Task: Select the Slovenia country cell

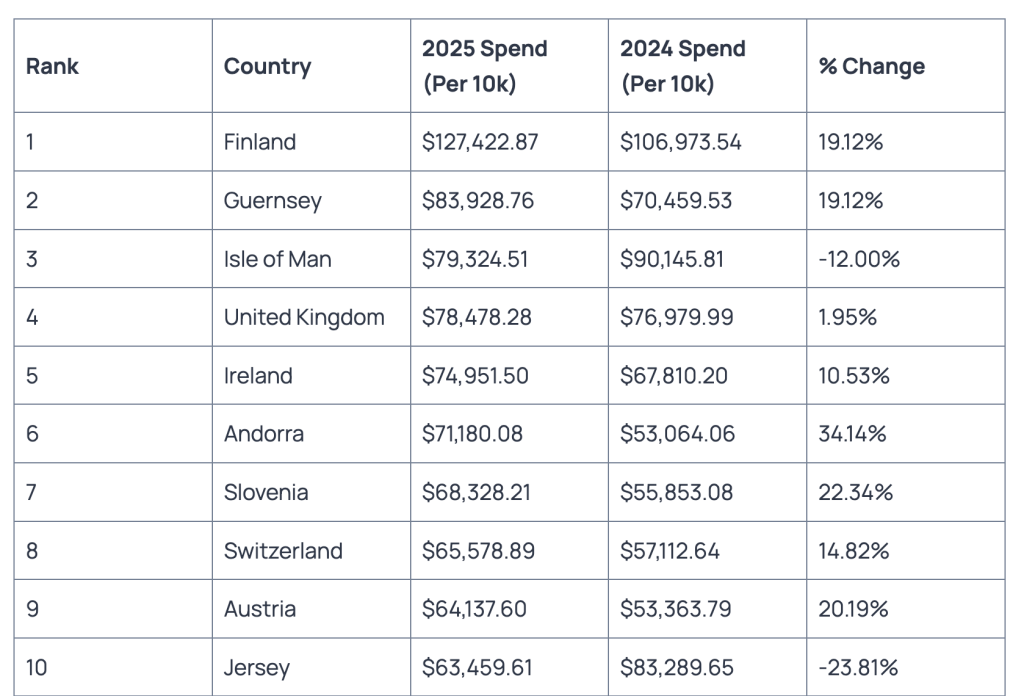Action: point(266,492)
